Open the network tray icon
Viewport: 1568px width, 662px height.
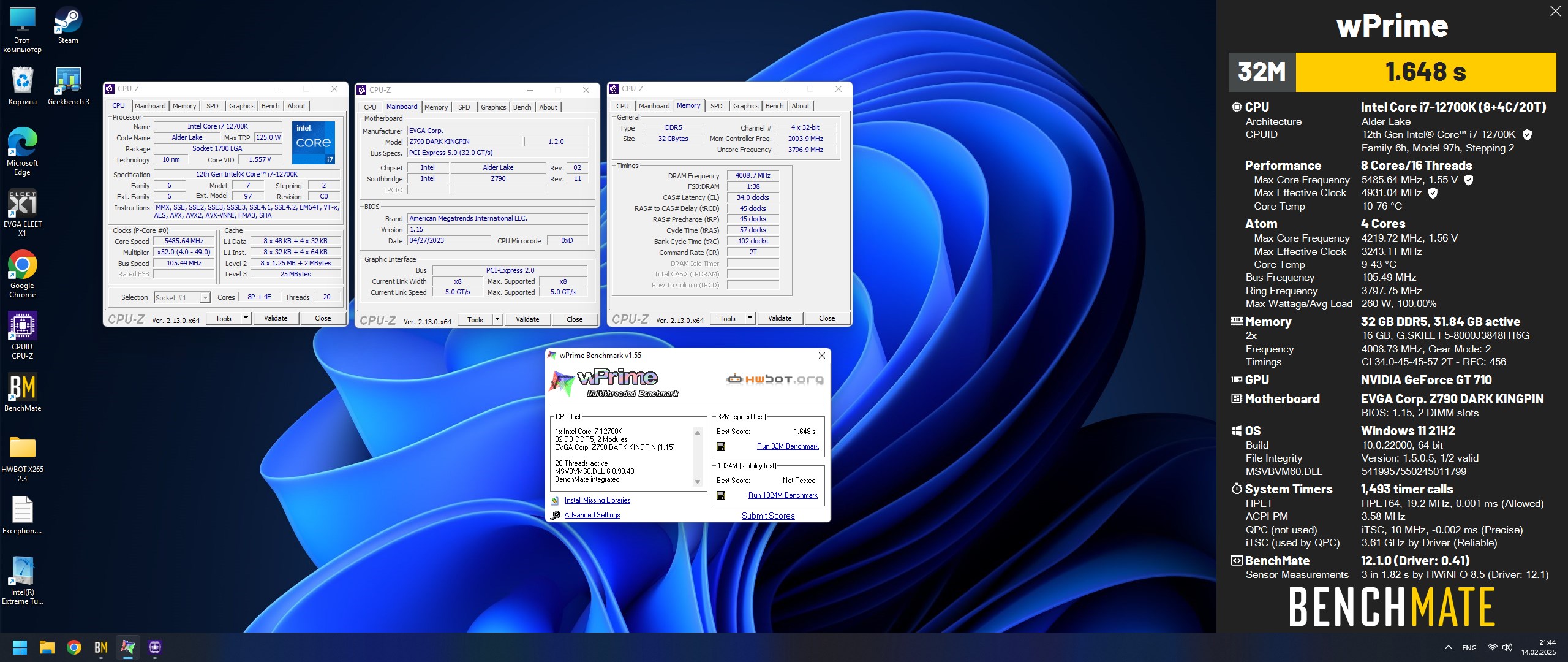point(1493,647)
